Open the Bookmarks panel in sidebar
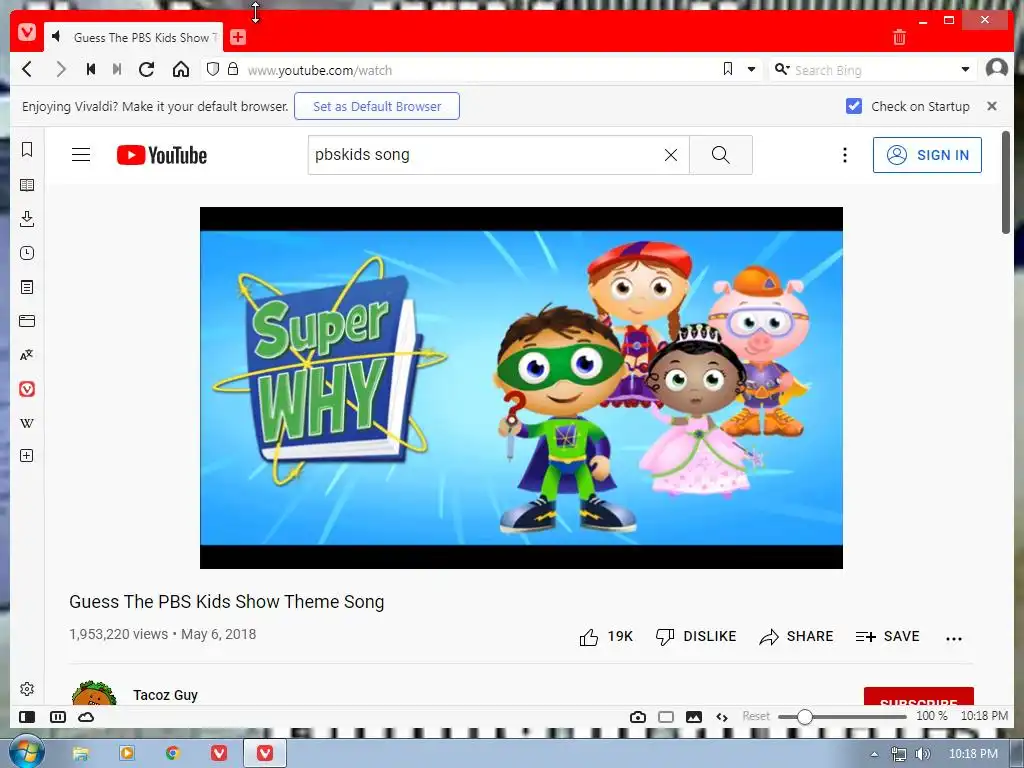This screenshot has width=1024, height=768. coord(27,150)
